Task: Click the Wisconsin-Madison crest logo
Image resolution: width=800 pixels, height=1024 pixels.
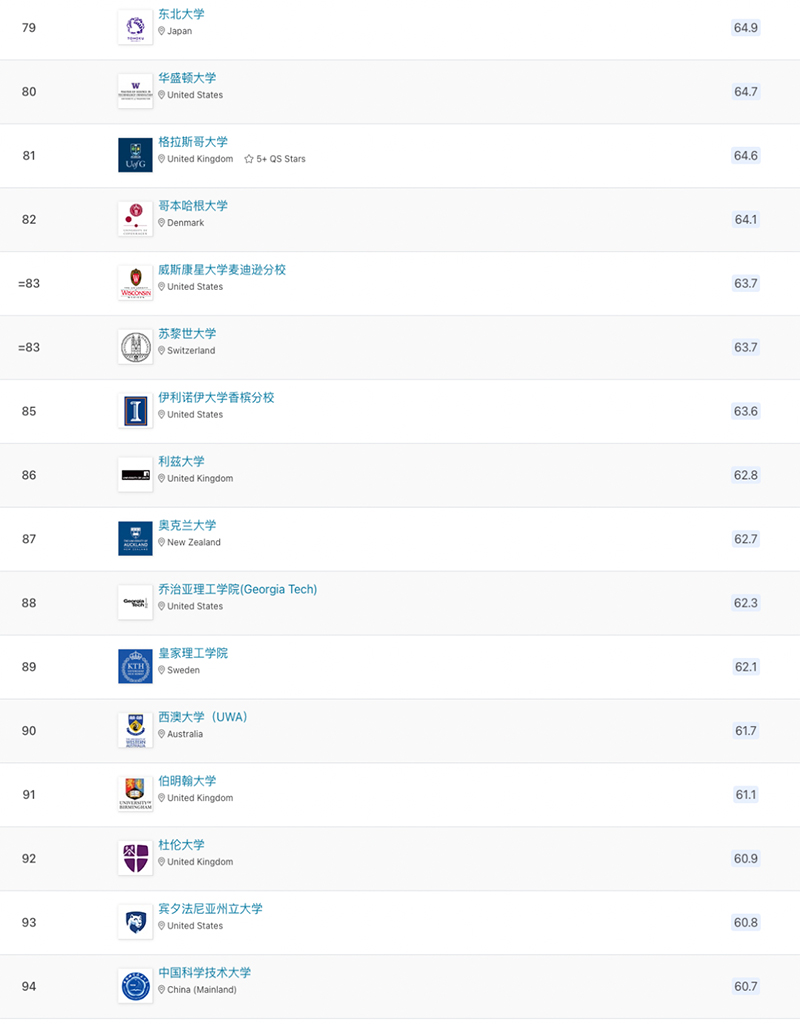Action: [135, 283]
